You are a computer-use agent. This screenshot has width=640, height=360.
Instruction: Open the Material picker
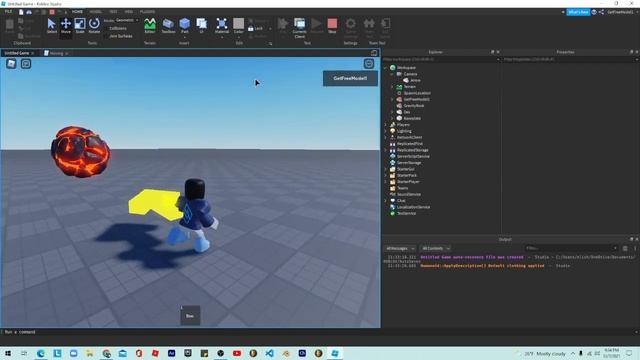click(x=222, y=26)
